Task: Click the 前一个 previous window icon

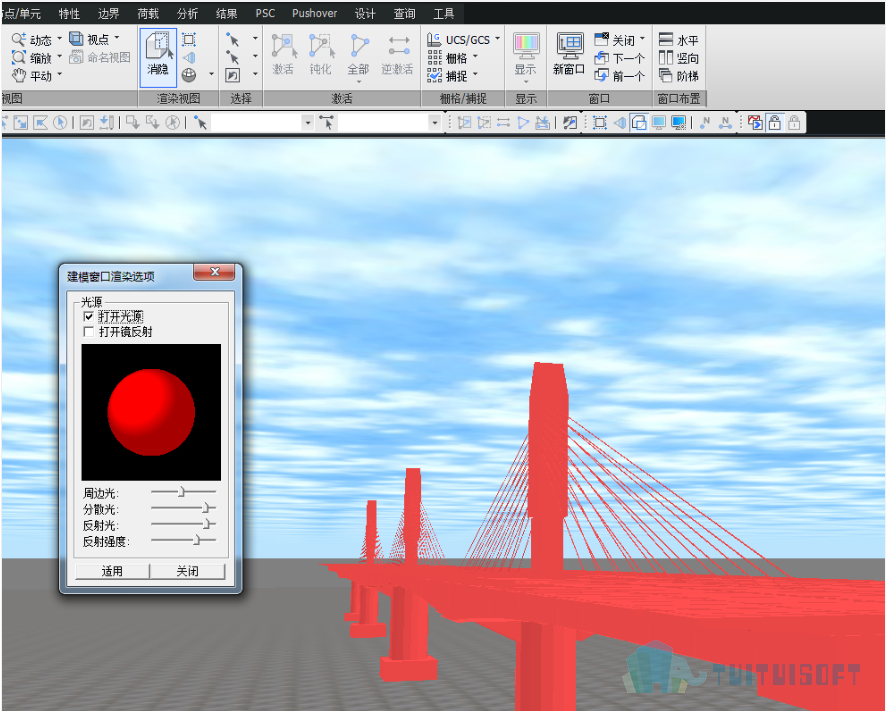Action: tap(601, 76)
